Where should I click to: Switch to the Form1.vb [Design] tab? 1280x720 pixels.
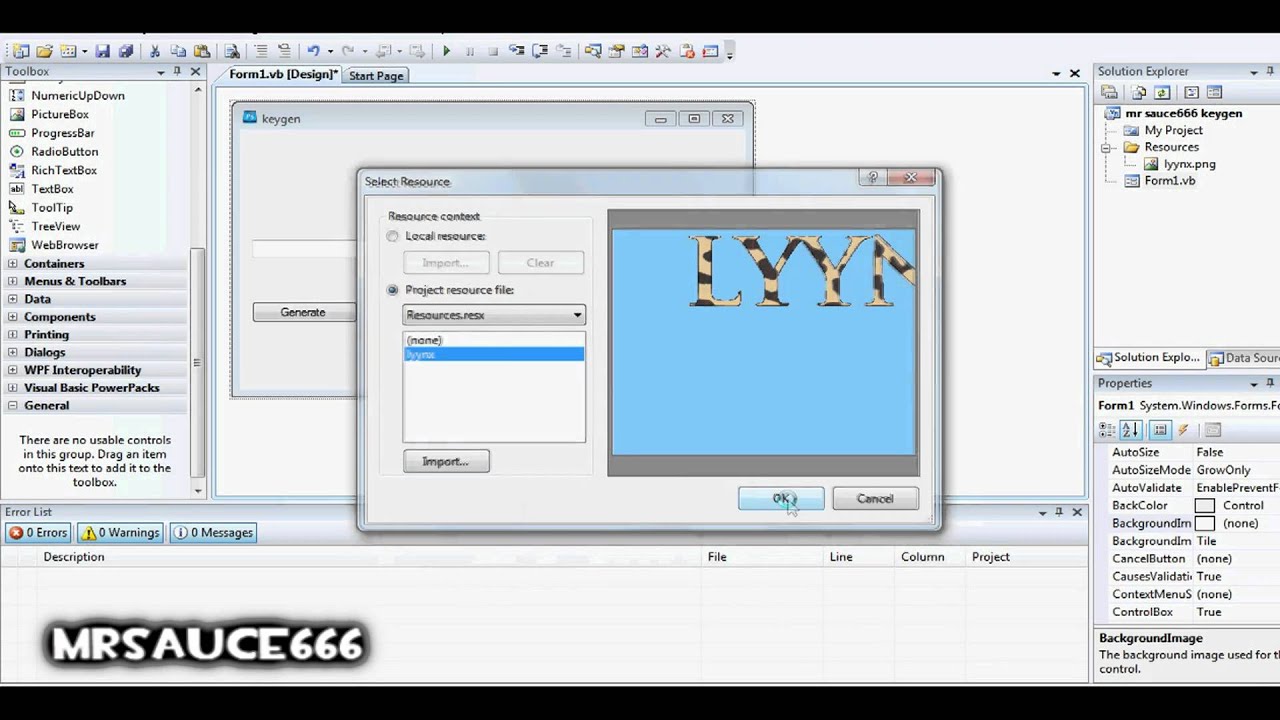(x=283, y=75)
